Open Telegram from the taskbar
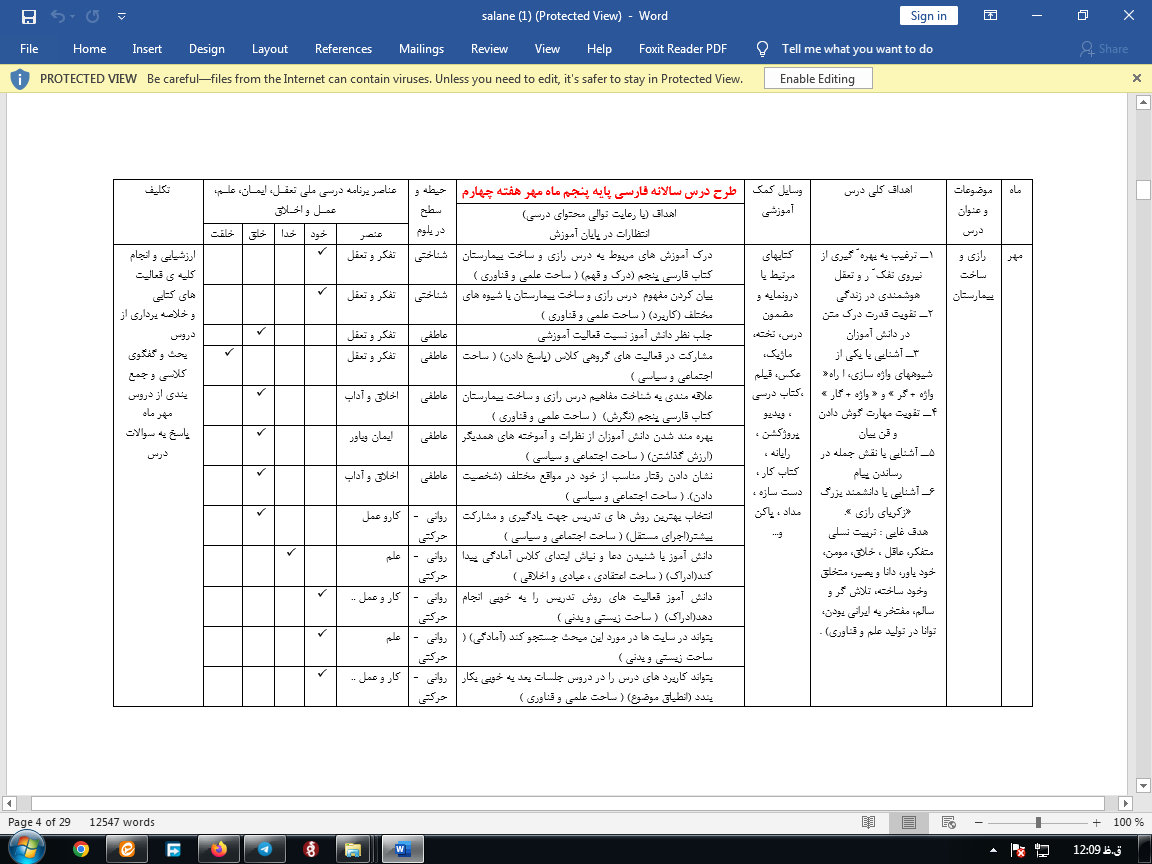This screenshot has width=1152, height=864. point(265,849)
